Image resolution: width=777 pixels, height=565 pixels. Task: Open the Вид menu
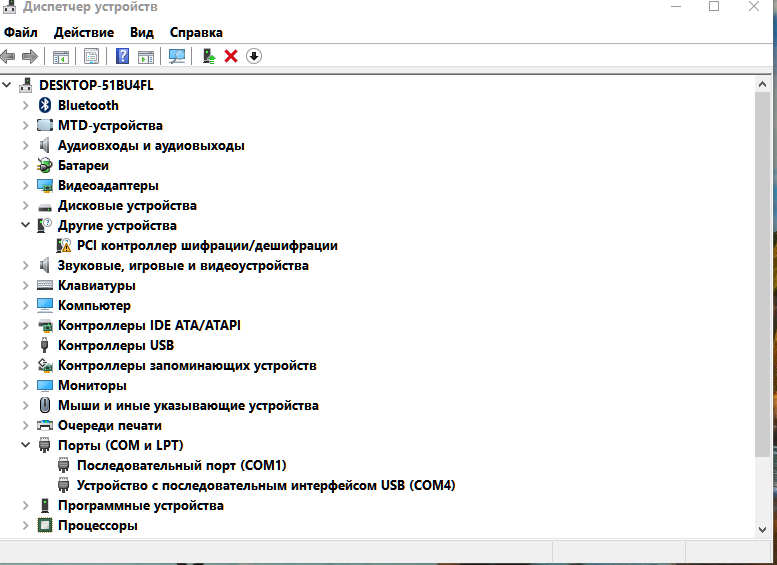[x=141, y=33]
